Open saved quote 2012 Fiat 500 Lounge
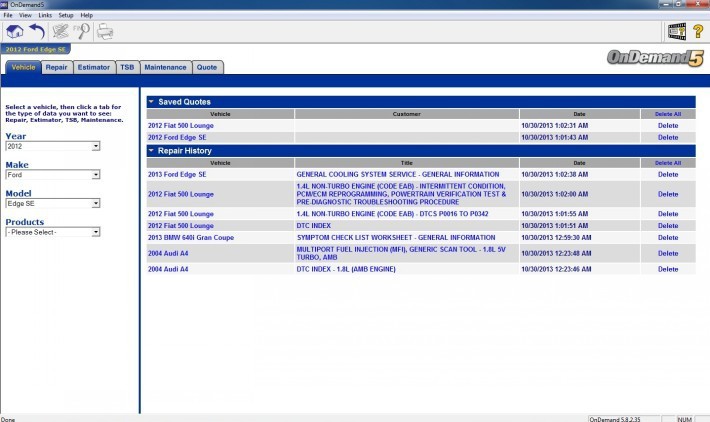 click(181, 125)
